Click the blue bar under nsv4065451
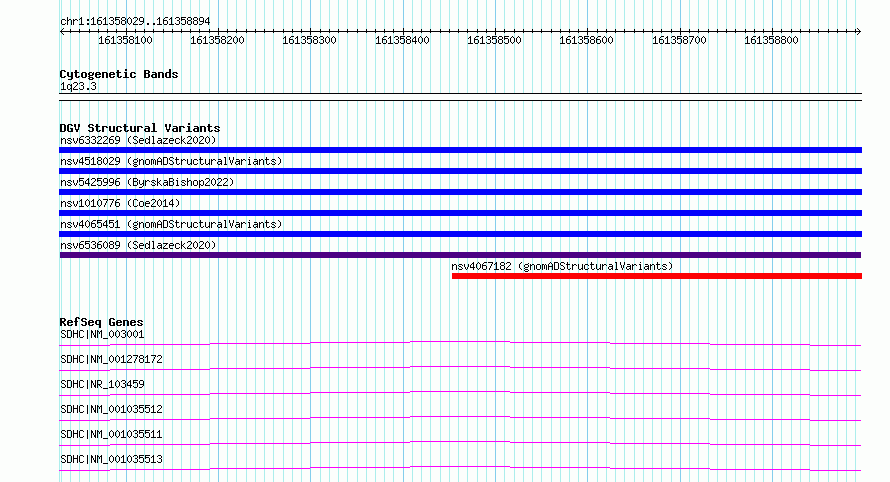Viewport: 890px width, 482px height. pos(460,234)
